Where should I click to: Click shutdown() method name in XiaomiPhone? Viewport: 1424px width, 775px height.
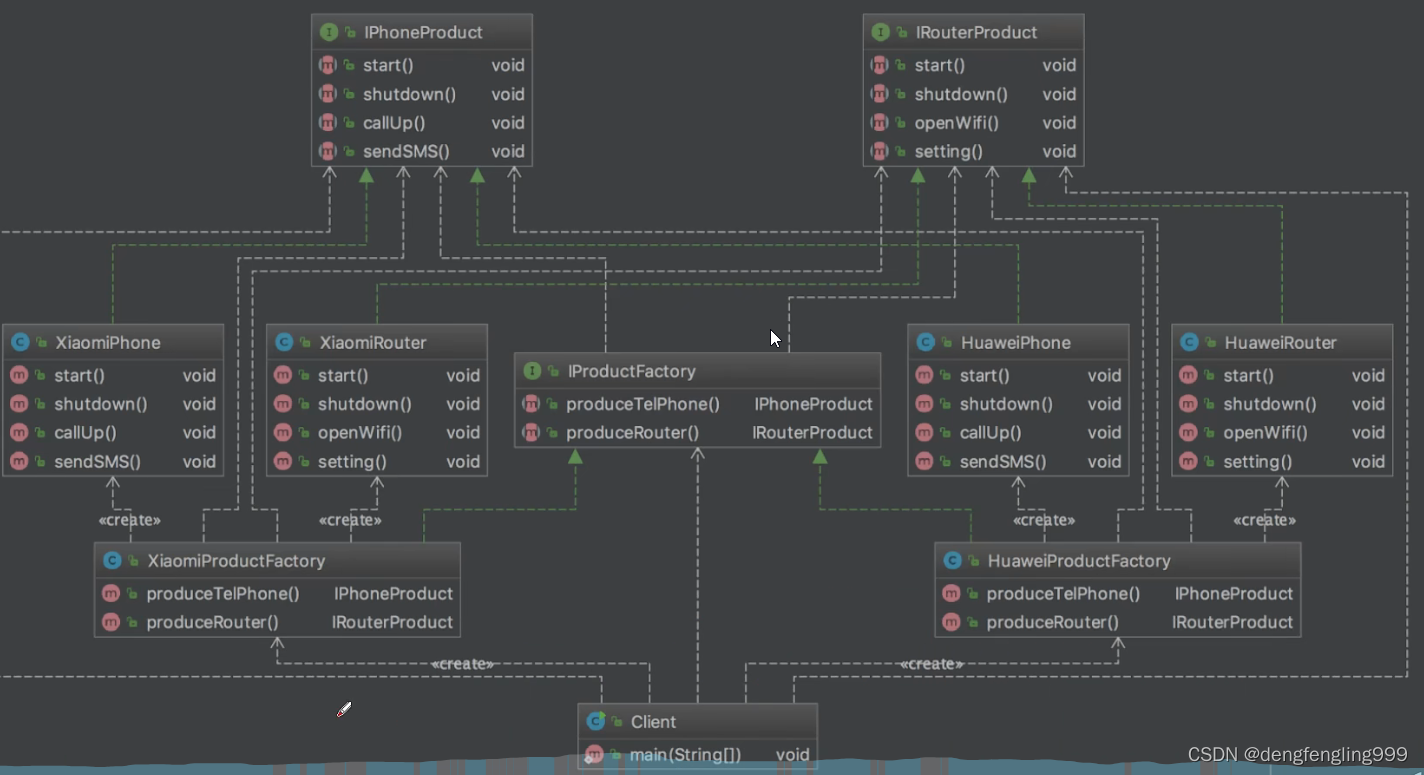(x=100, y=404)
